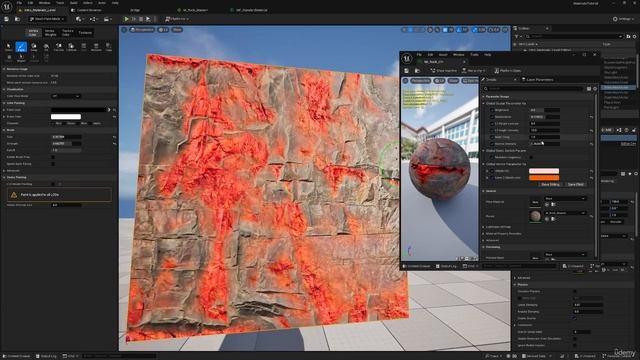Viewport: 640px width, 360px height.
Task: Click the browse content icon beside save
Action: click(17, 19)
